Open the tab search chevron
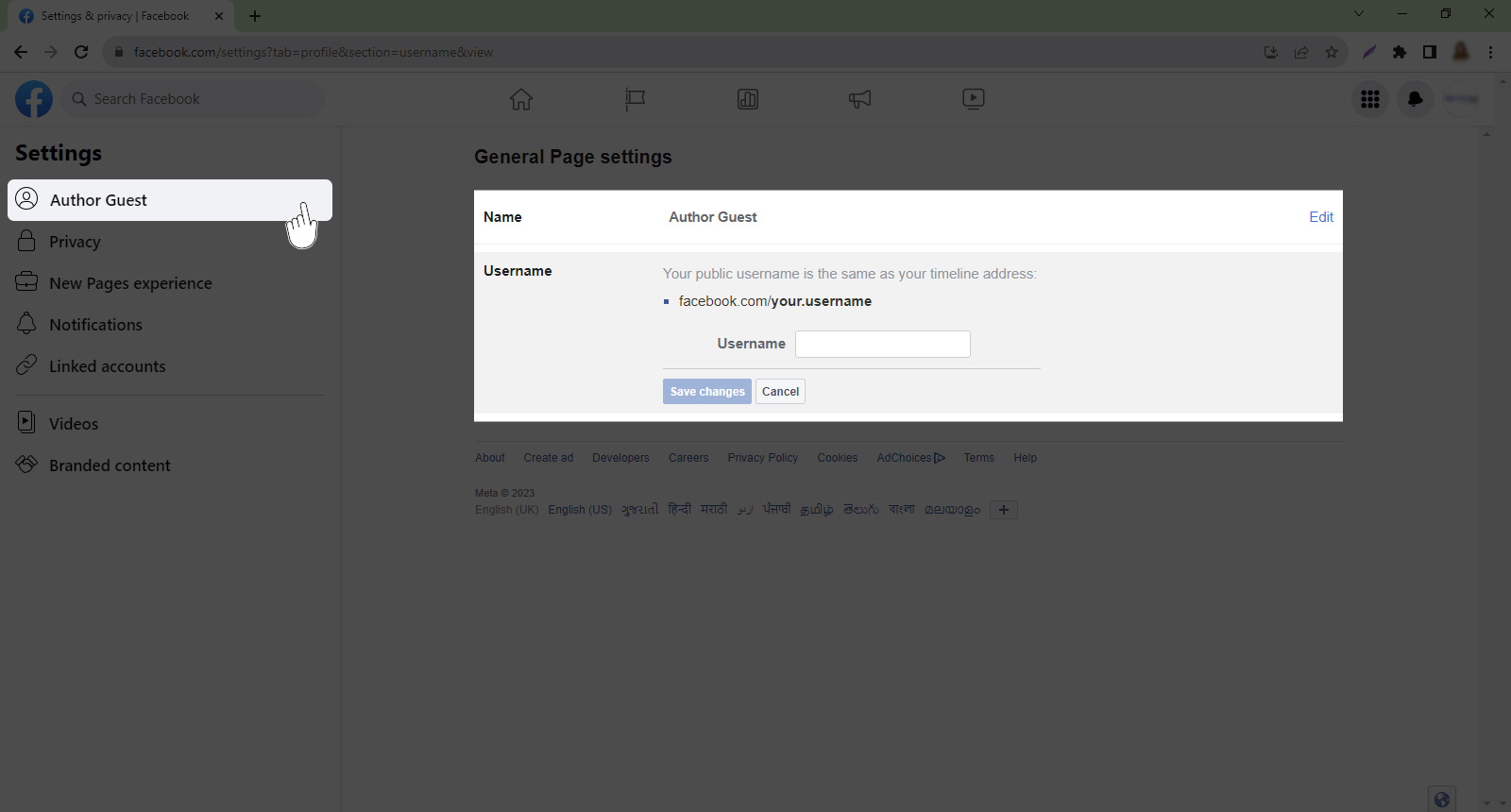The height and width of the screenshot is (812, 1511). pyautogui.click(x=1359, y=13)
